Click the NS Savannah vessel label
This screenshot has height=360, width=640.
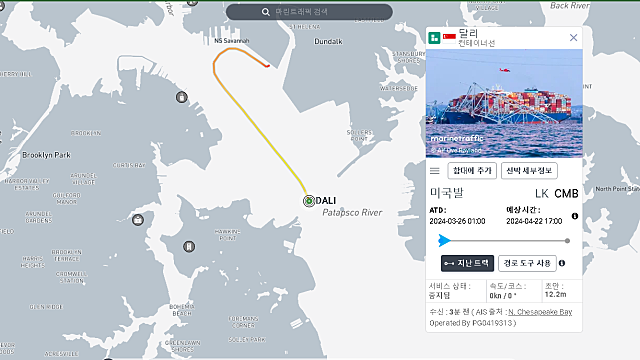pyautogui.click(x=232, y=41)
